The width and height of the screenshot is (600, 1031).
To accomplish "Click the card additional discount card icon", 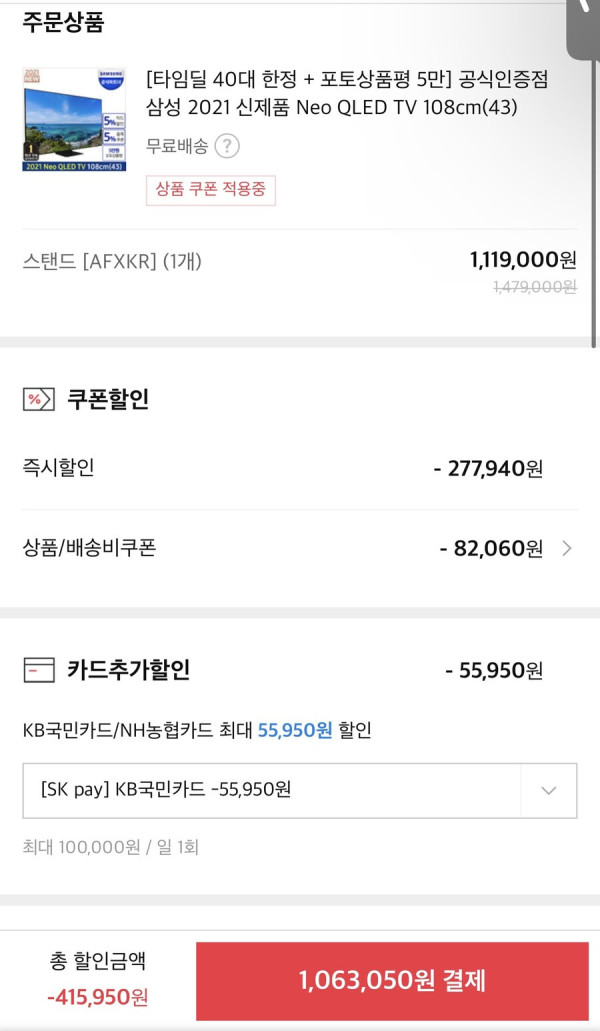I will click(x=39, y=671).
